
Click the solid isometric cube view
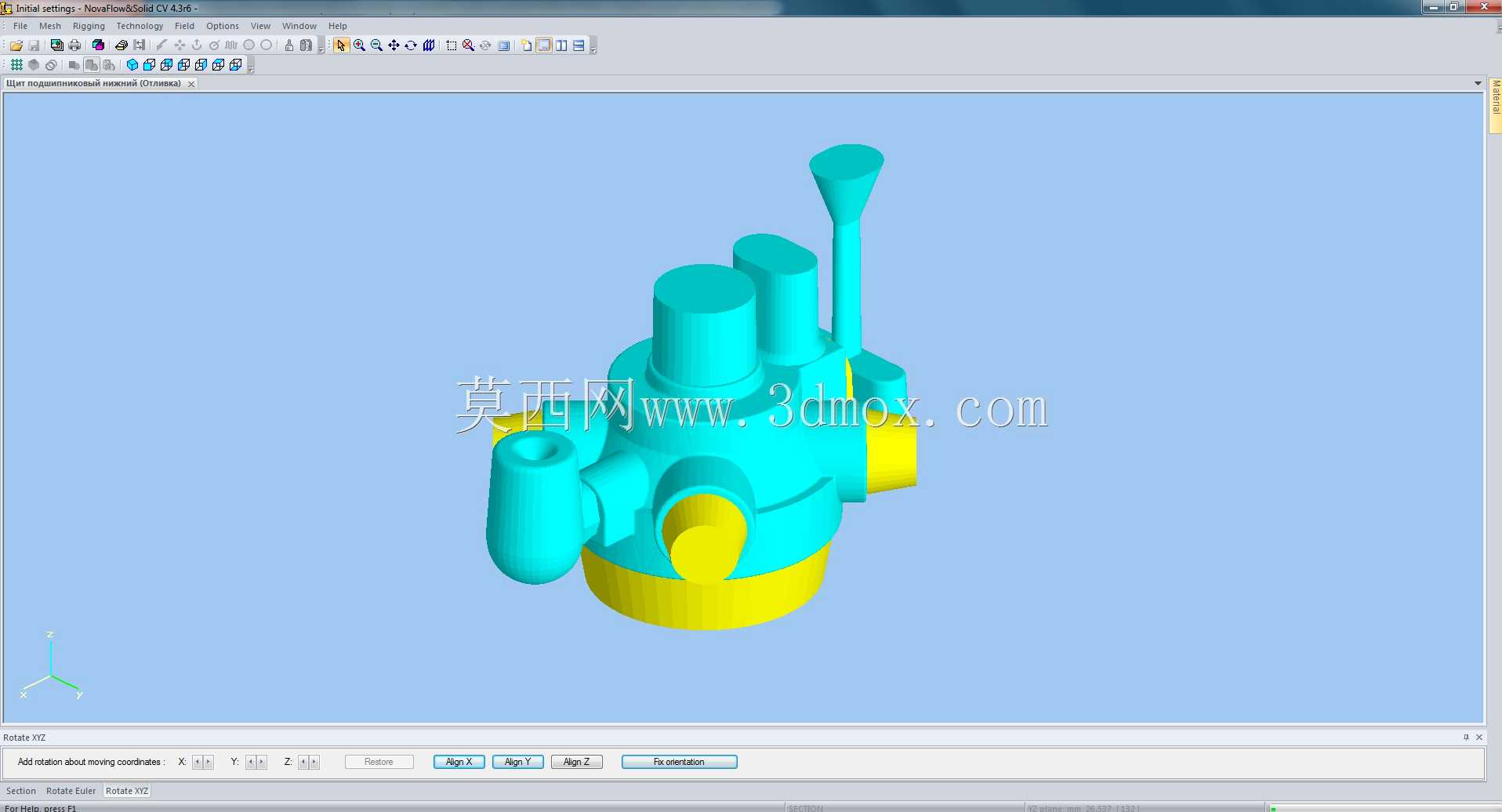(132, 65)
